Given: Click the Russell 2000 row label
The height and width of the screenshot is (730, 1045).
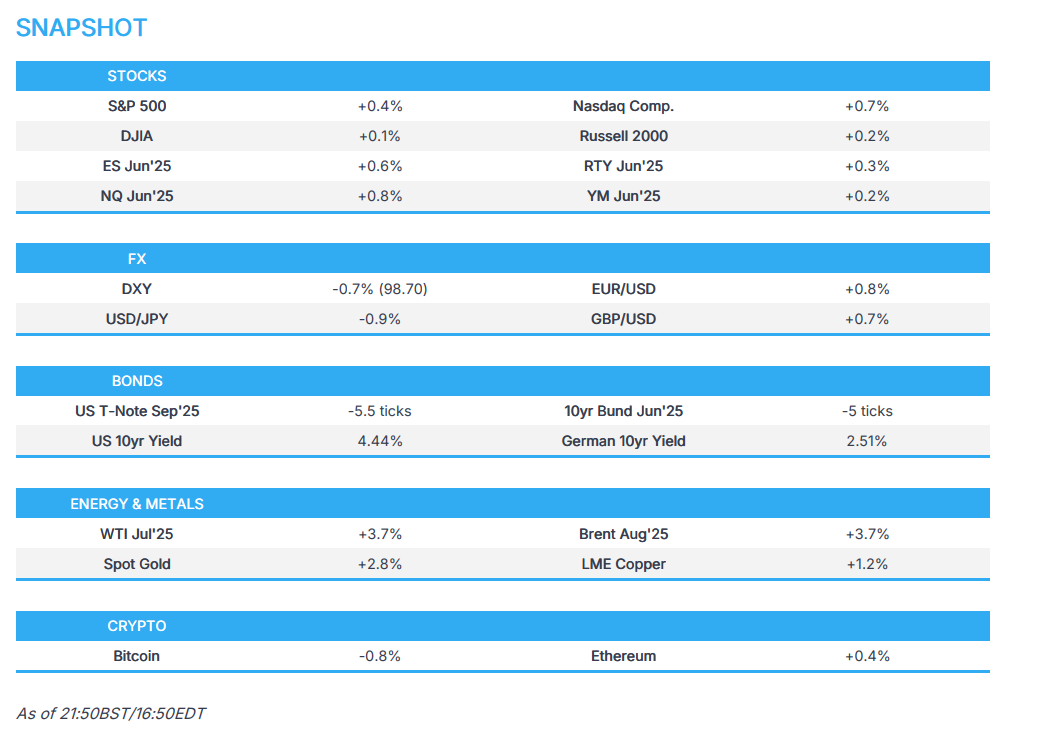Looking at the screenshot, I should point(623,136).
